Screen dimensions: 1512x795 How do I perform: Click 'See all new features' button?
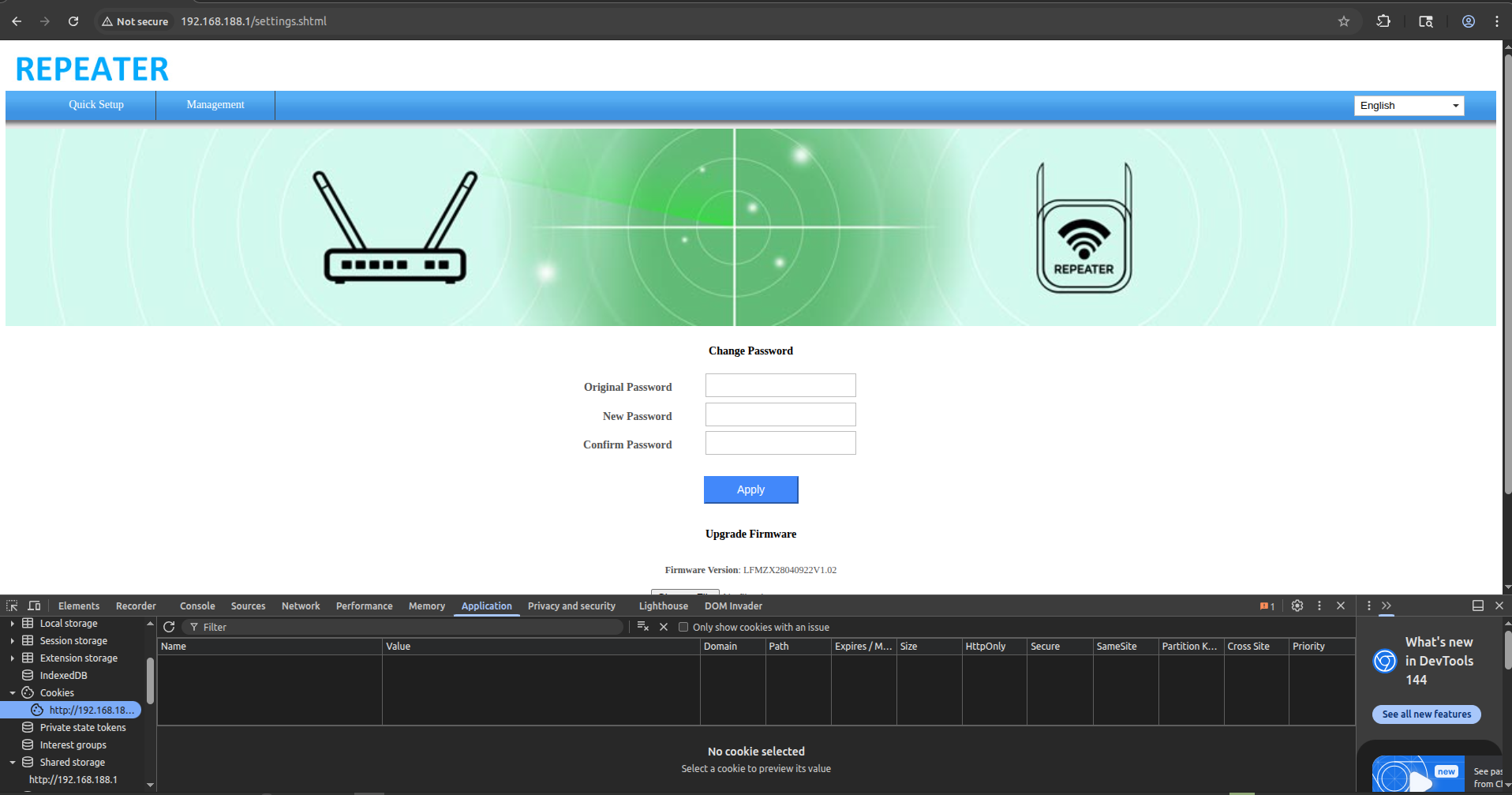[1426, 714]
